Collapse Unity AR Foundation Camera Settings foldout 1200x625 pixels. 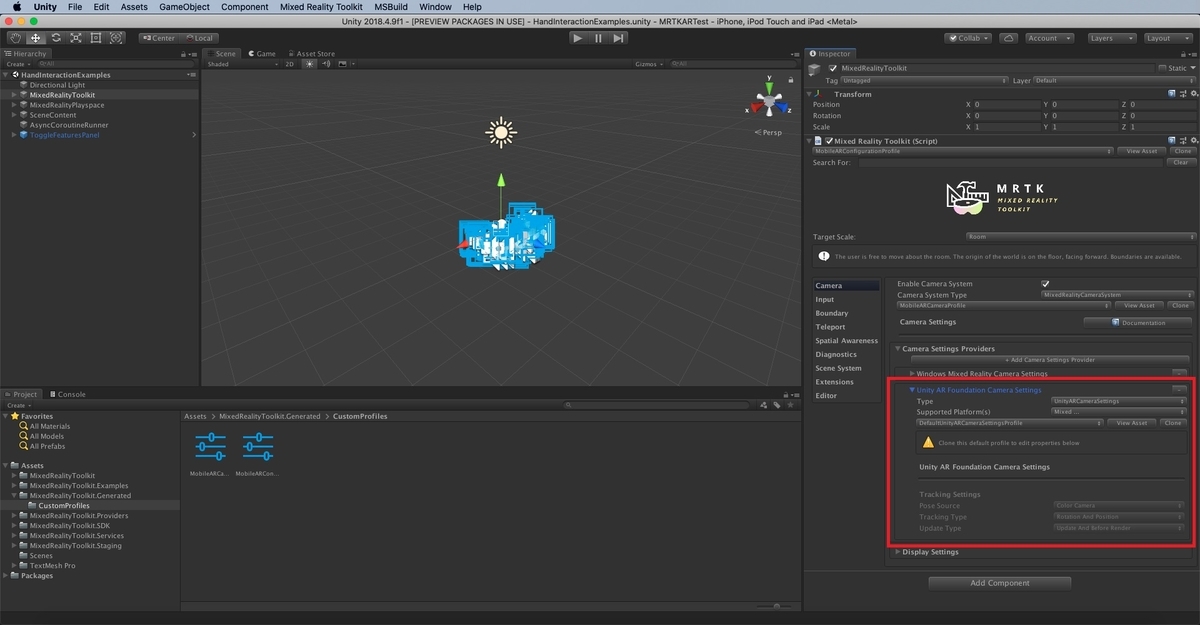click(912, 390)
